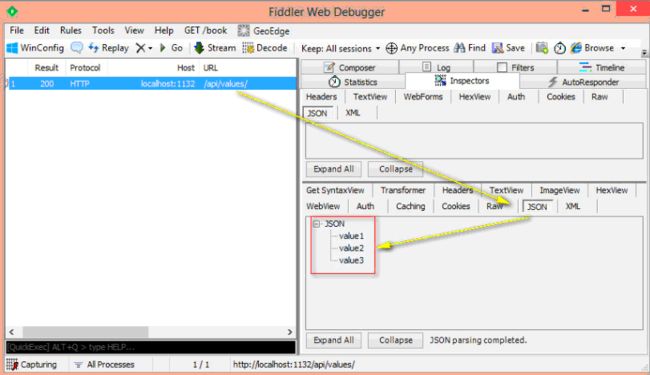
Task: Switch to the Log tab
Action: tap(436, 67)
